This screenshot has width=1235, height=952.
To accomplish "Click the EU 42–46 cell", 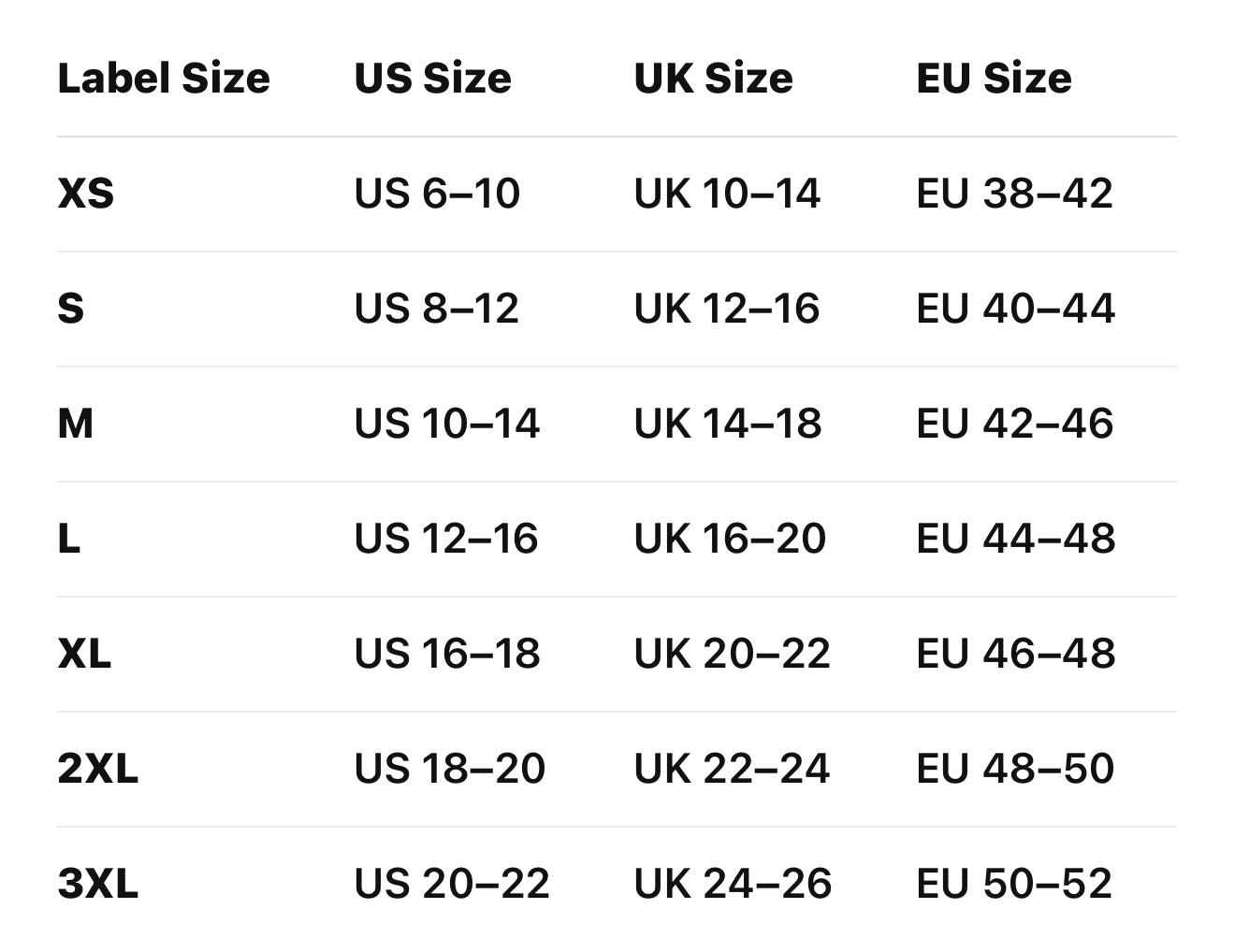I will click(x=1015, y=425).
